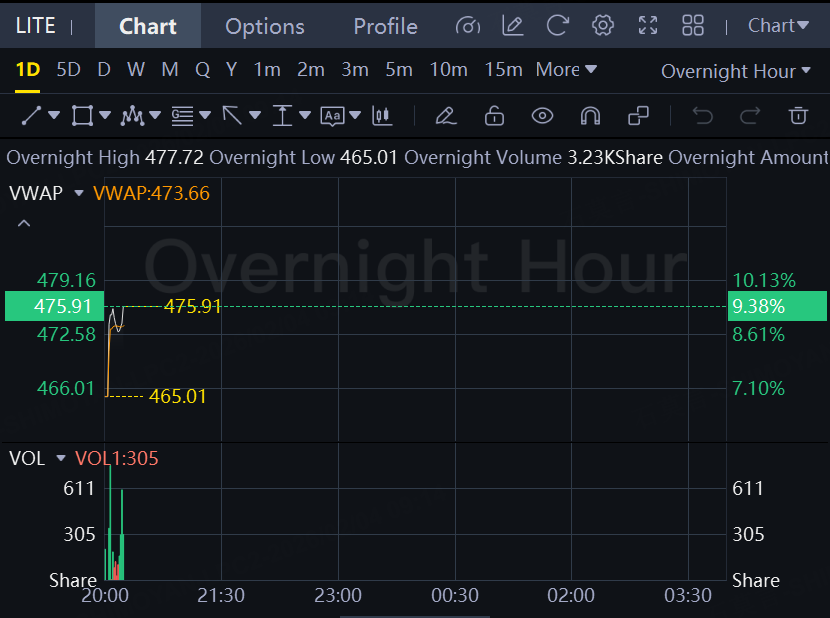
Task: Click the candlestick chart type icon
Action: 382,115
